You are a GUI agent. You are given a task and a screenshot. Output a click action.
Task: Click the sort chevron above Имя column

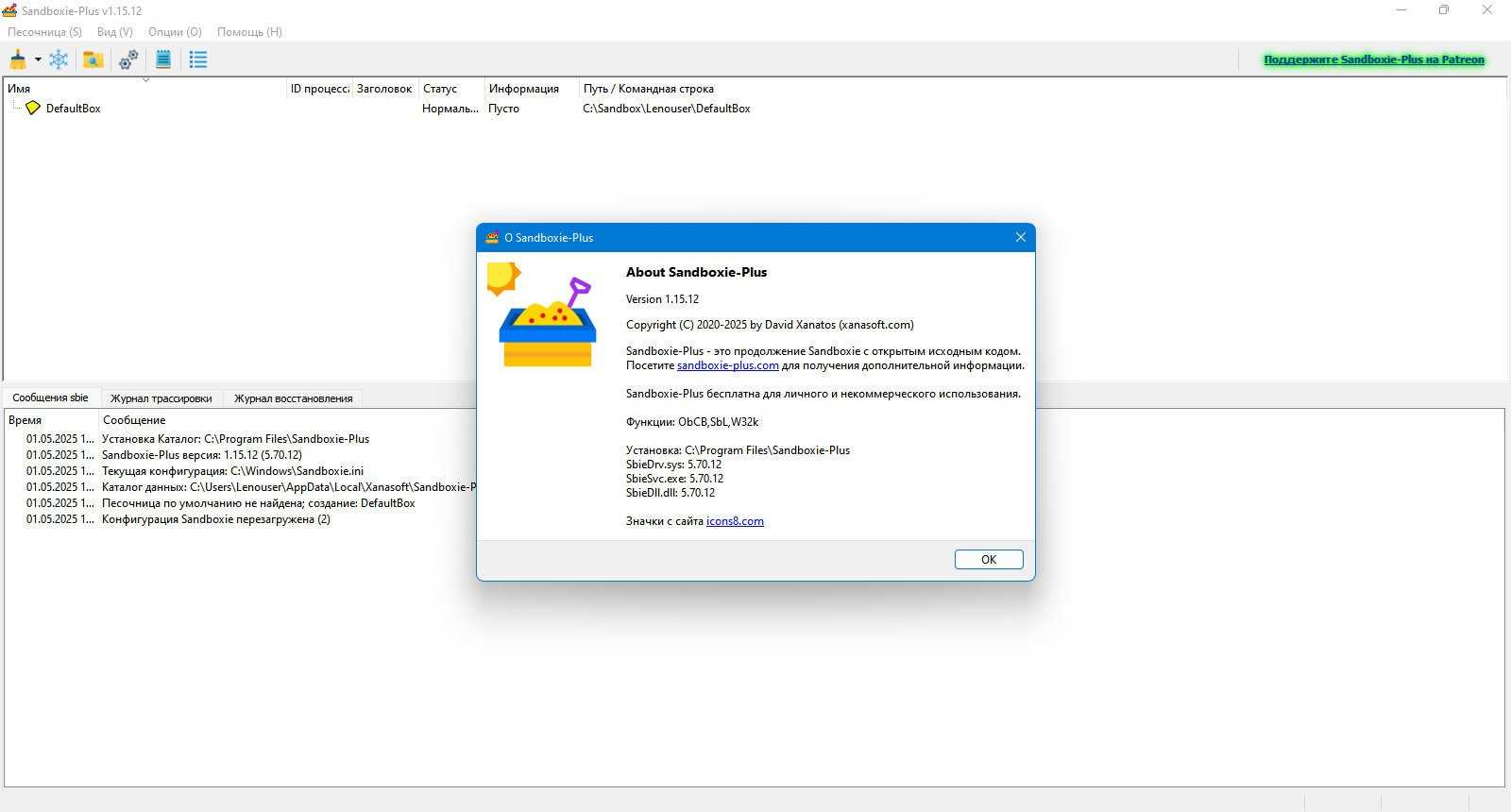(x=145, y=80)
